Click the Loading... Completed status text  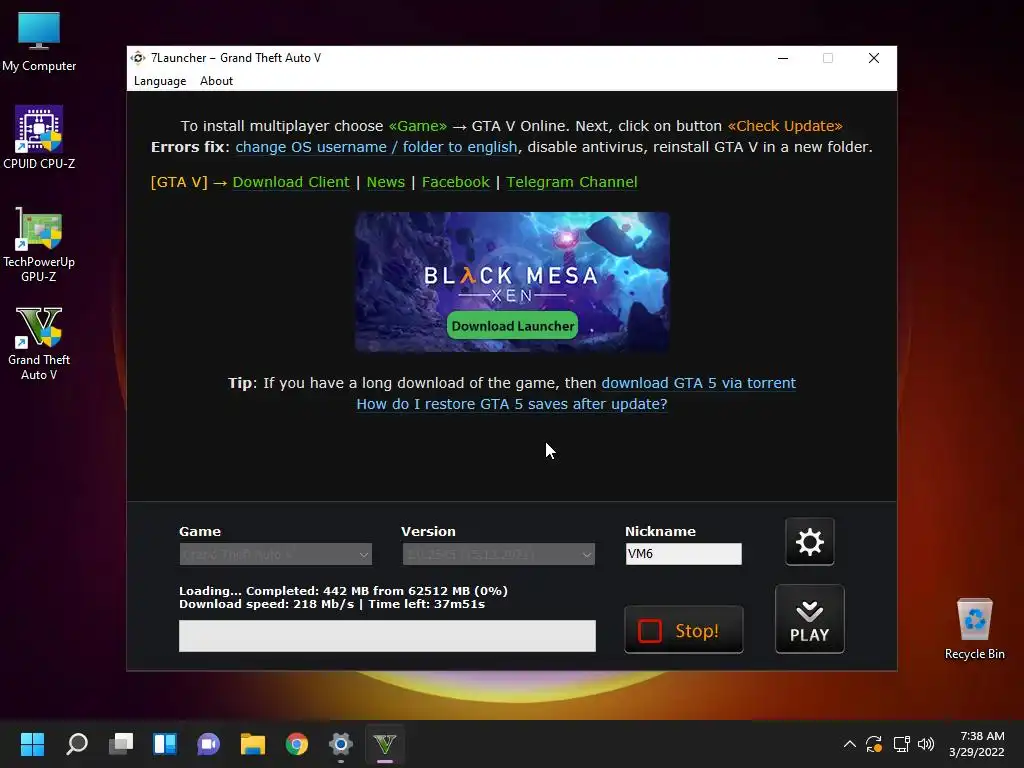click(344, 591)
